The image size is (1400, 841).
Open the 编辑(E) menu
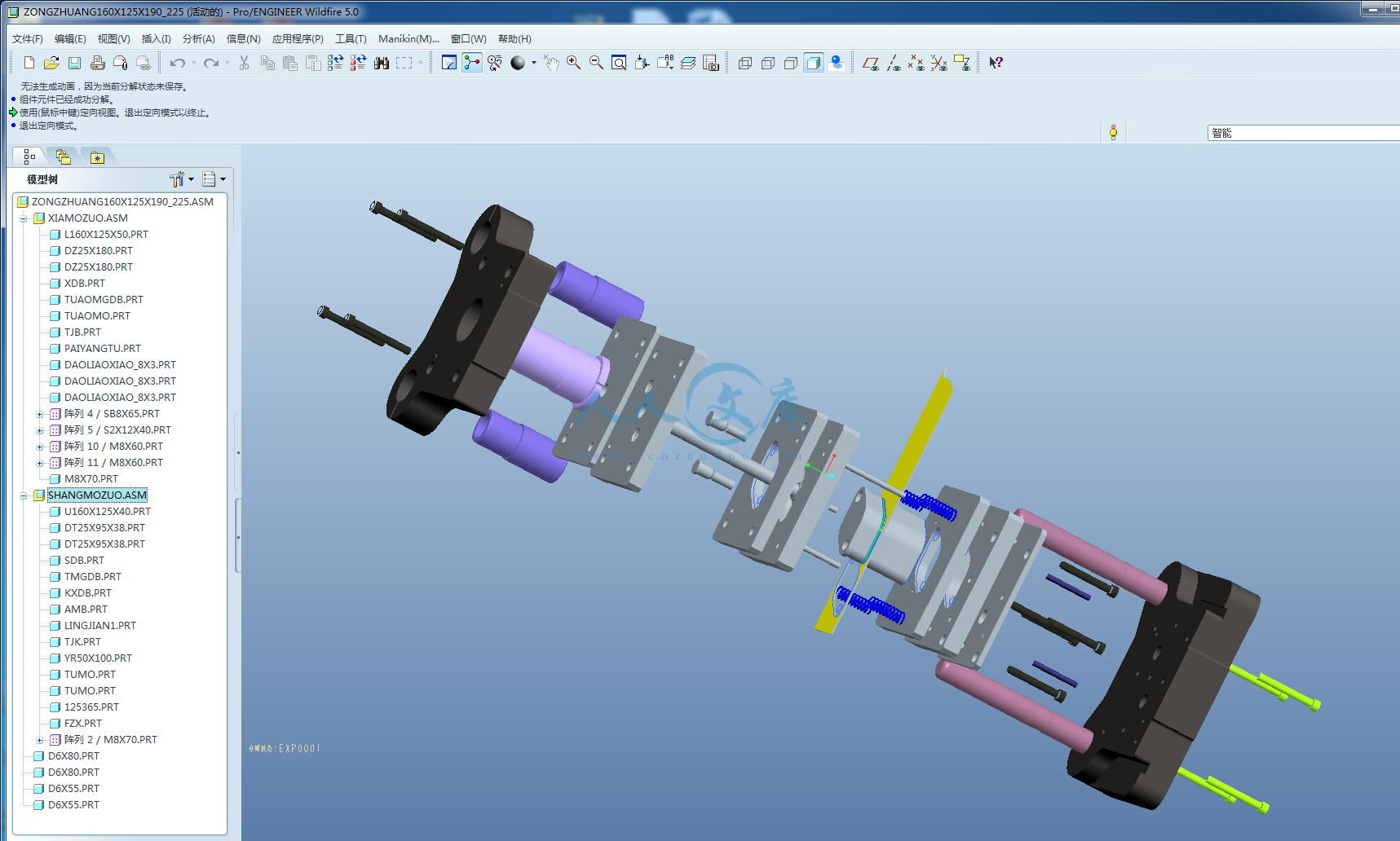pos(70,39)
